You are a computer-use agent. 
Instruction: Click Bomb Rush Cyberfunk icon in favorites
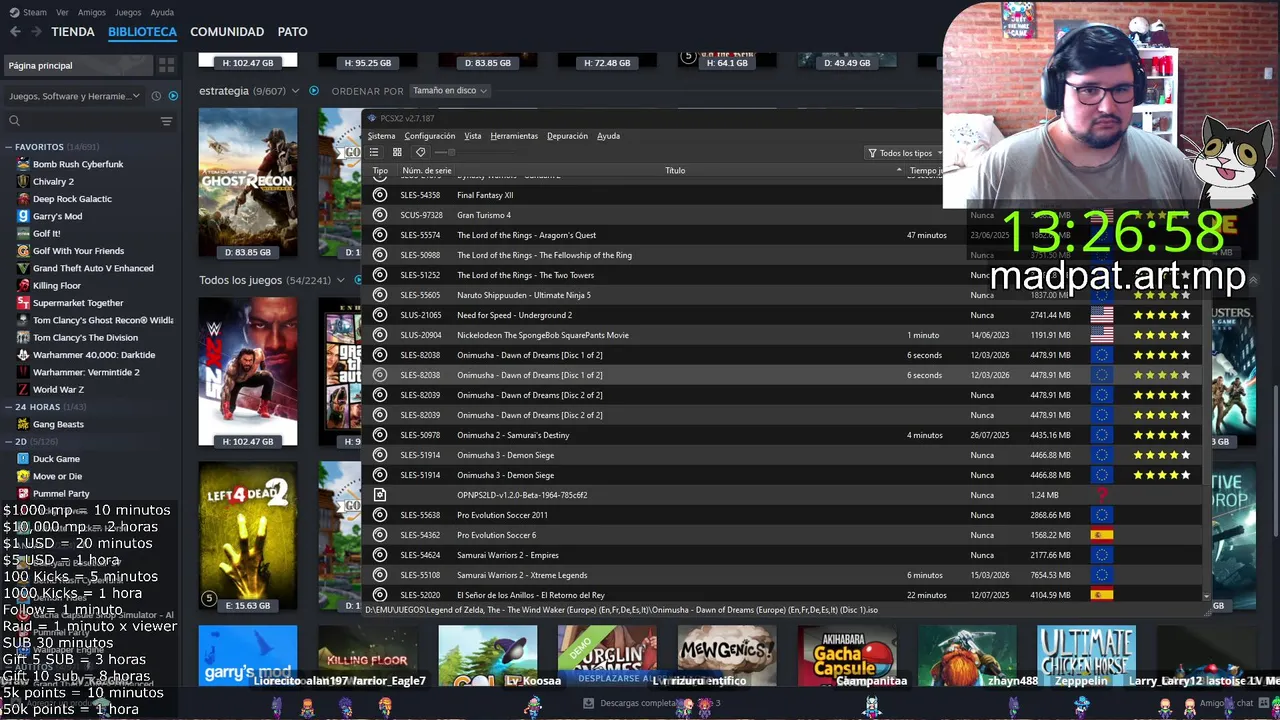[x=23, y=164]
